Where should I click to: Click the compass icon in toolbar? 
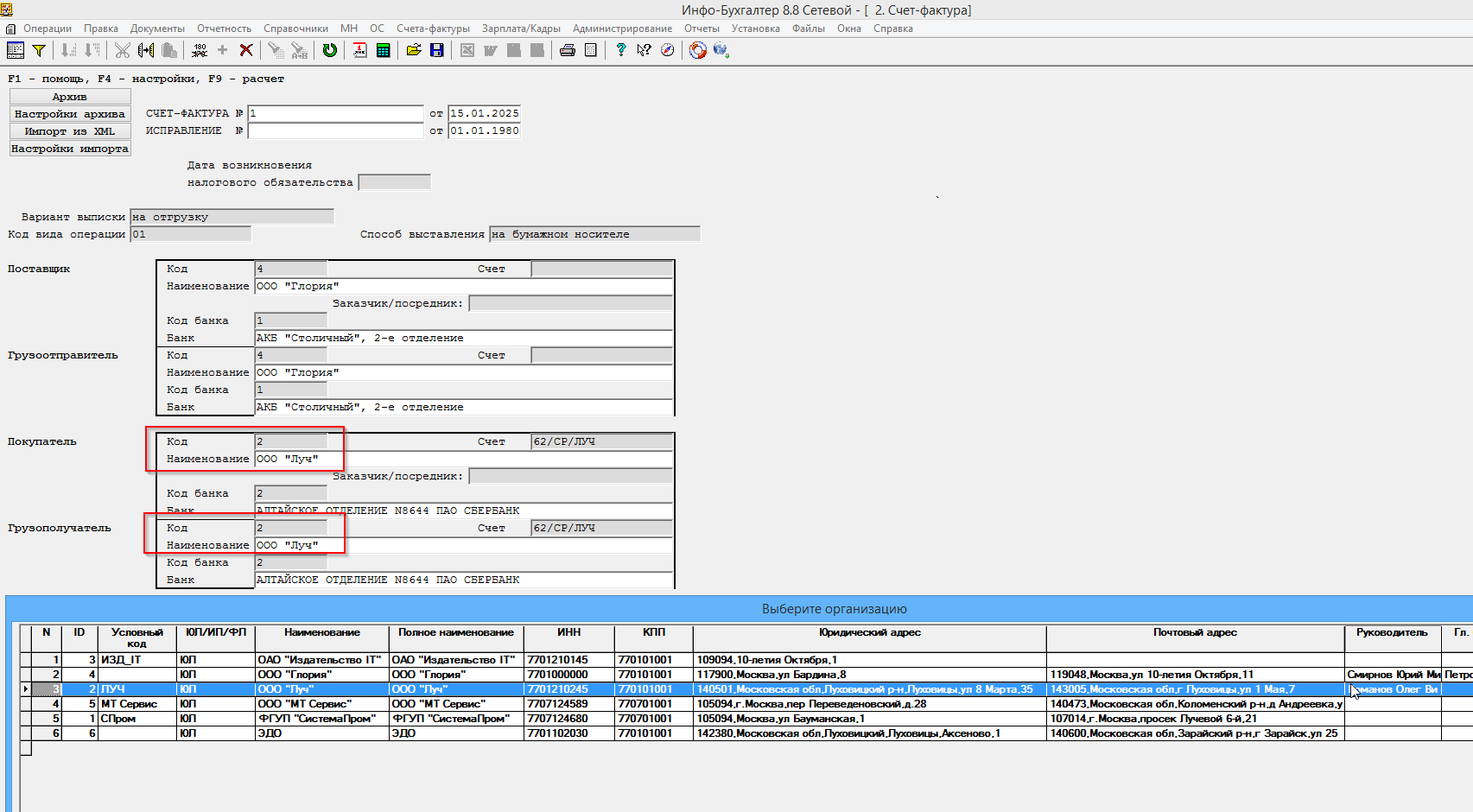pyautogui.click(x=667, y=50)
